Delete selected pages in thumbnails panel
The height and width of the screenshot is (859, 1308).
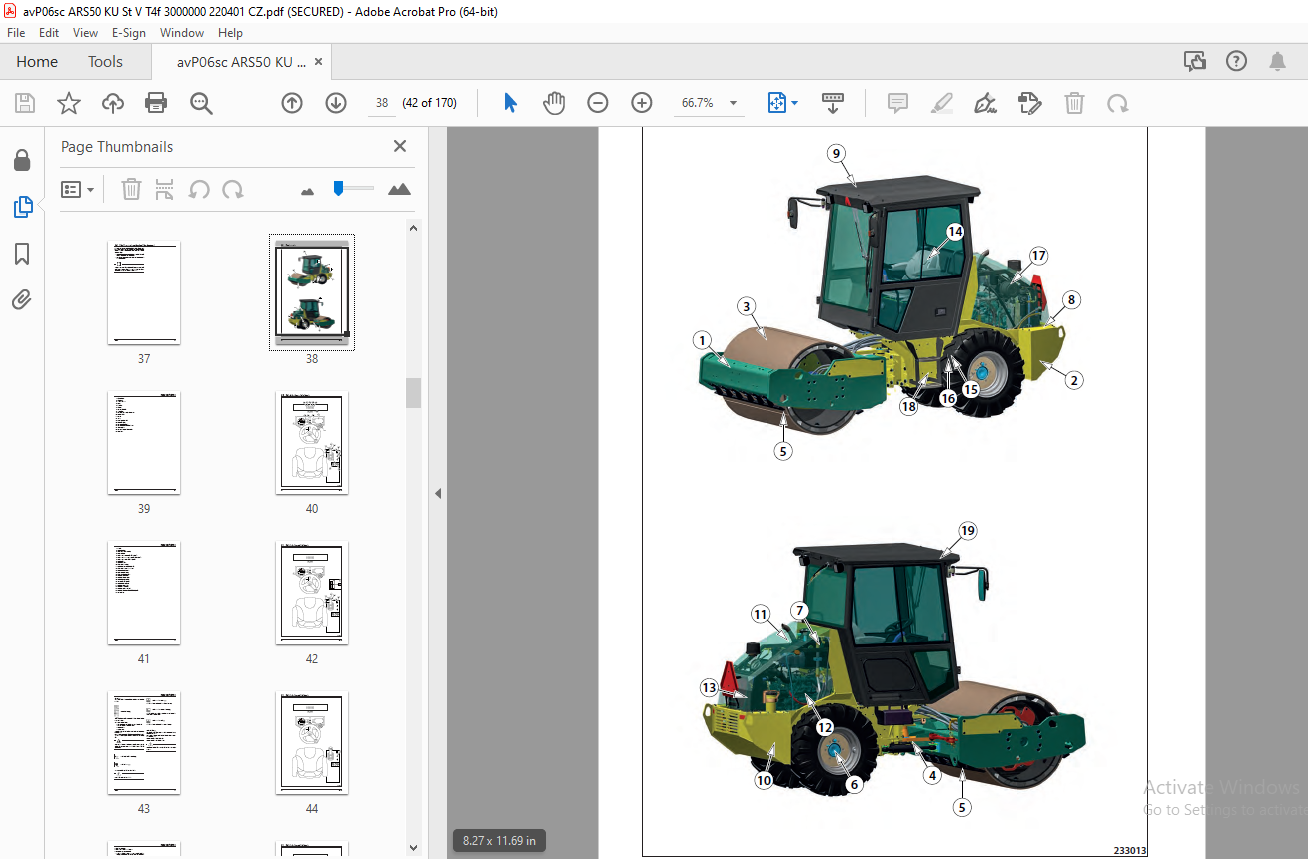pyautogui.click(x=131, y=189)
